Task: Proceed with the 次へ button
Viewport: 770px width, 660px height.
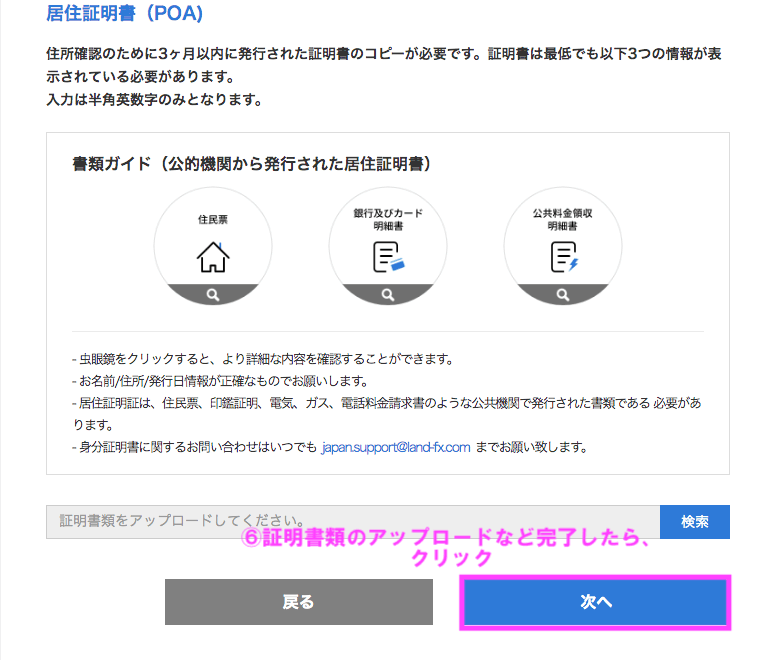Action: [595, 602]
